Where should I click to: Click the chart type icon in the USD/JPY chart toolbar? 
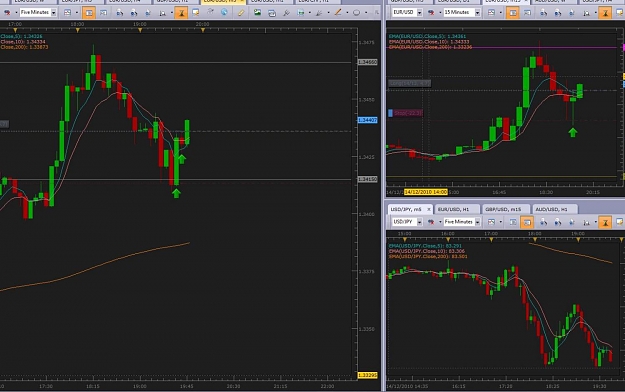tap(491, 222)
